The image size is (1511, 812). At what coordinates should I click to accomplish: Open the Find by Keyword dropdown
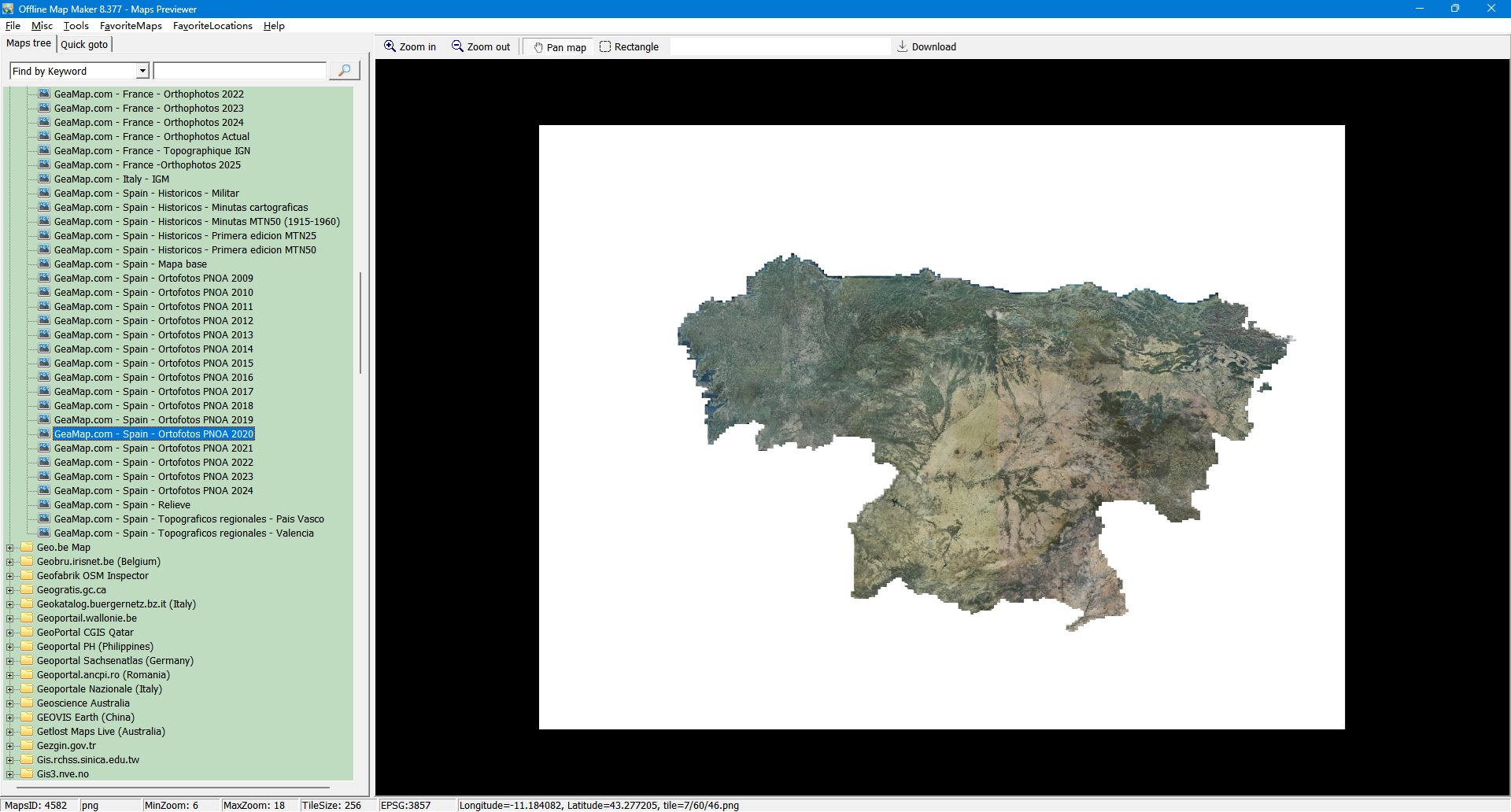[142, 71]
